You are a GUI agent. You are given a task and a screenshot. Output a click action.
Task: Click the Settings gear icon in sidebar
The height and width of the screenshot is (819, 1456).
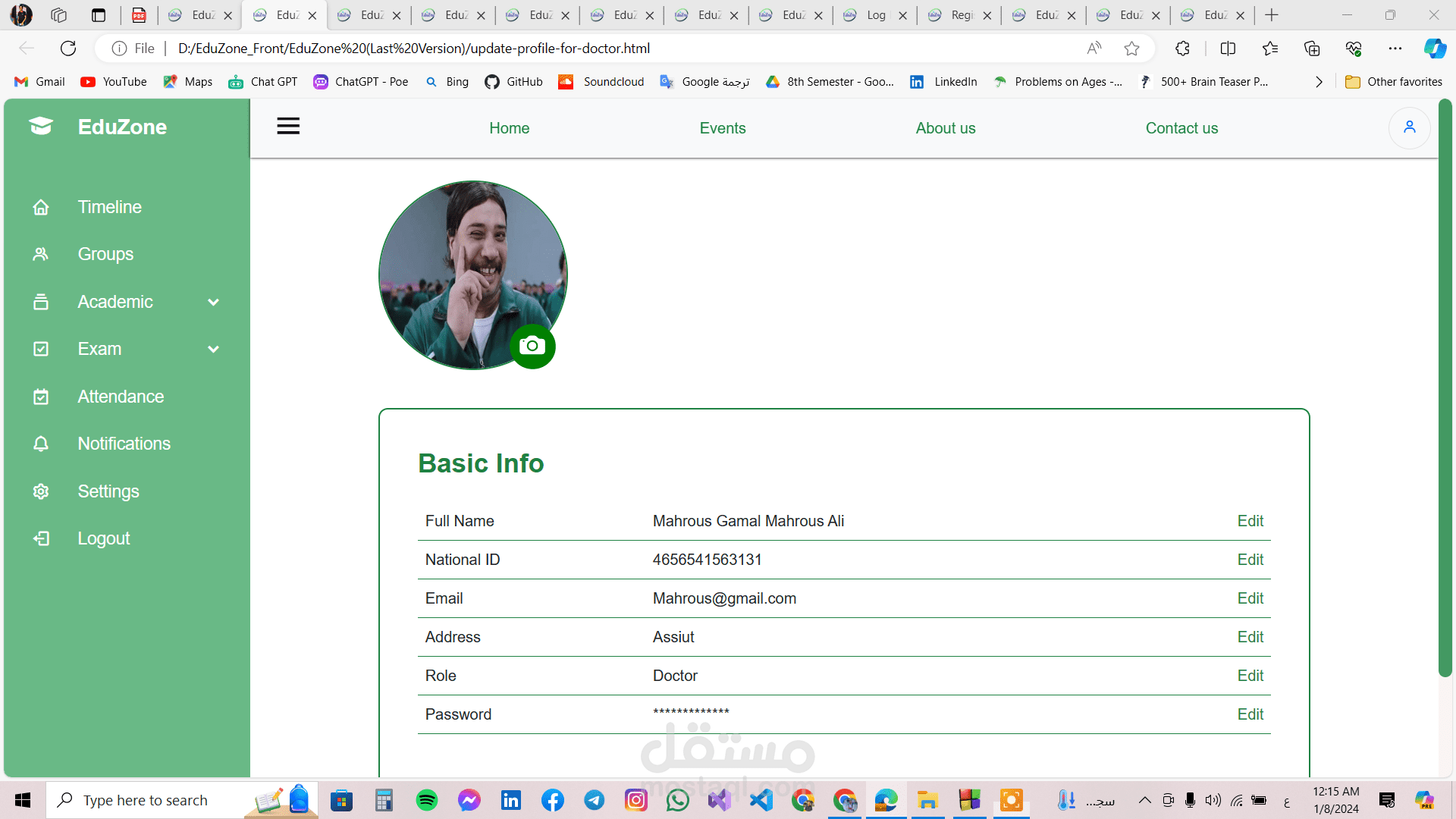point(41,491)
